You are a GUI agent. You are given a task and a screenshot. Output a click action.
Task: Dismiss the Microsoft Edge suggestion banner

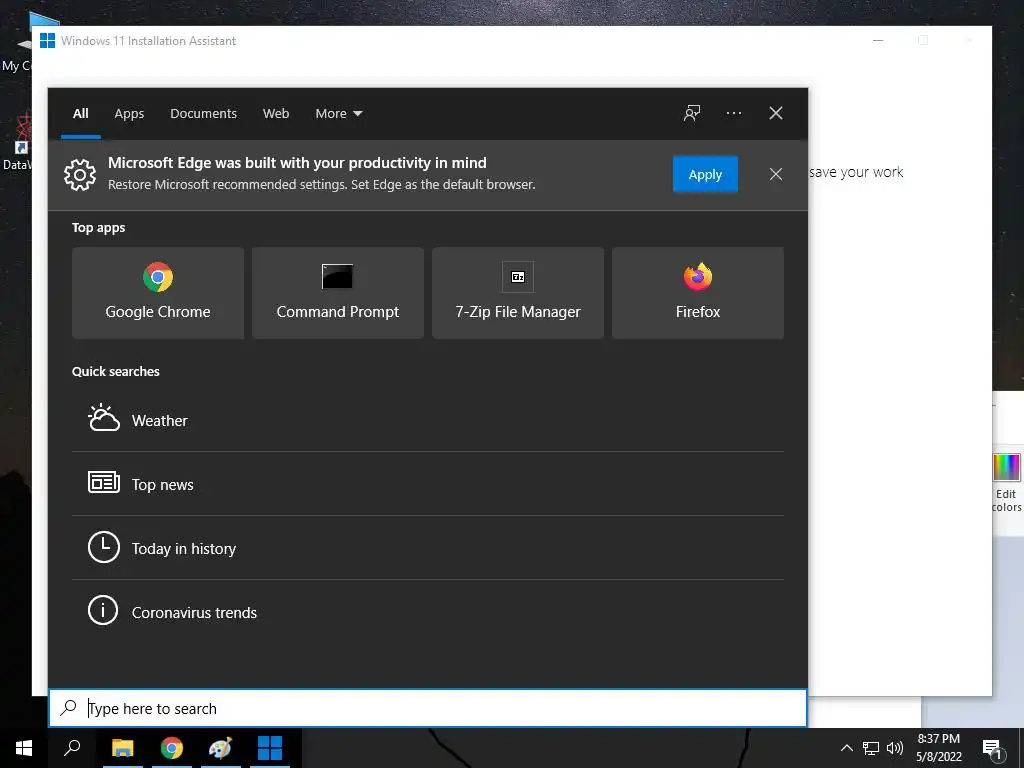point(776,174)
